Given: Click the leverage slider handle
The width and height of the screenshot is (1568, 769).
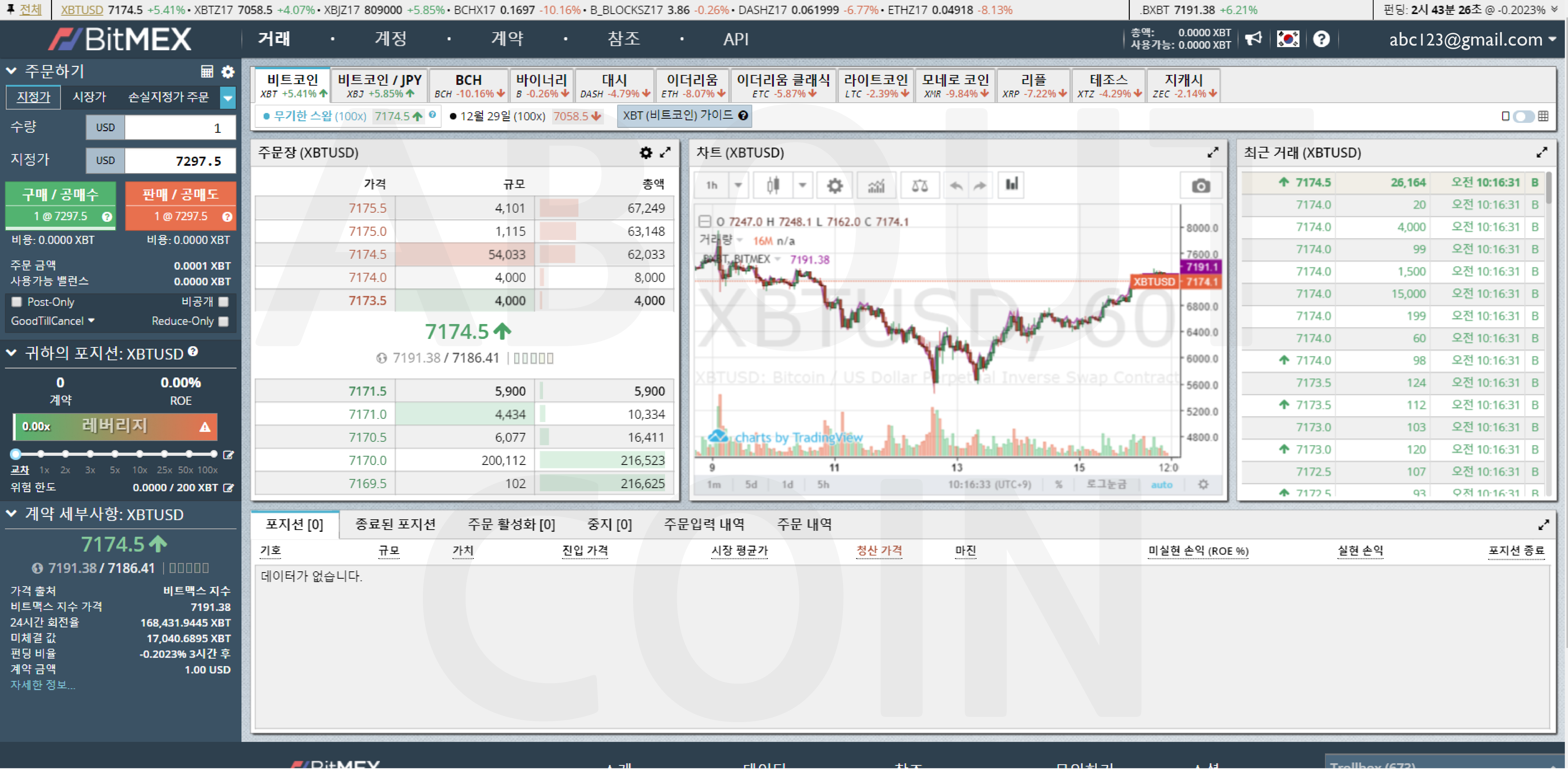Looking at the screenshot, I should (16, 454).
